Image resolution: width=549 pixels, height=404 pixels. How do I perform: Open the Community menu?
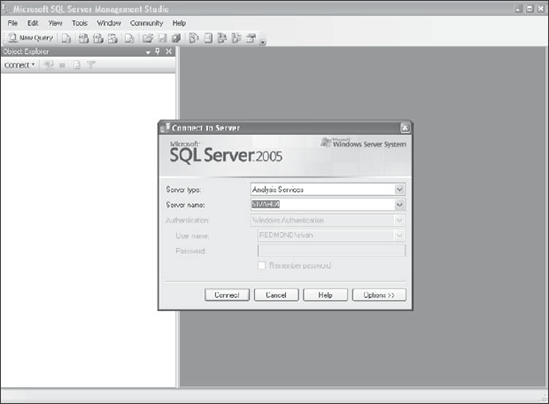coord(147,23)
